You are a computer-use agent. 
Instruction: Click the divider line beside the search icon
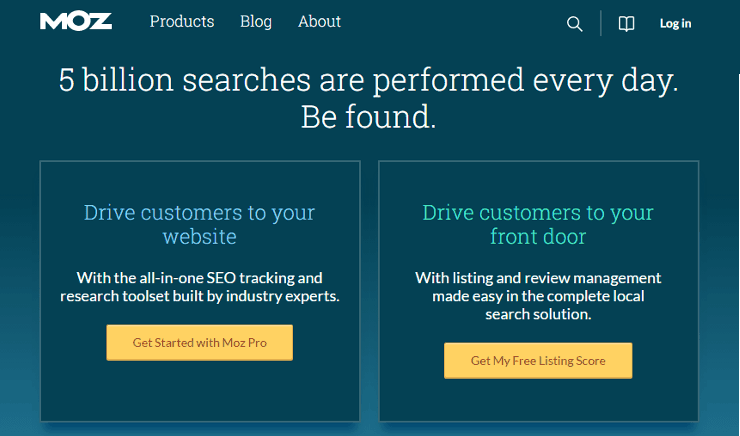point(601,23)
